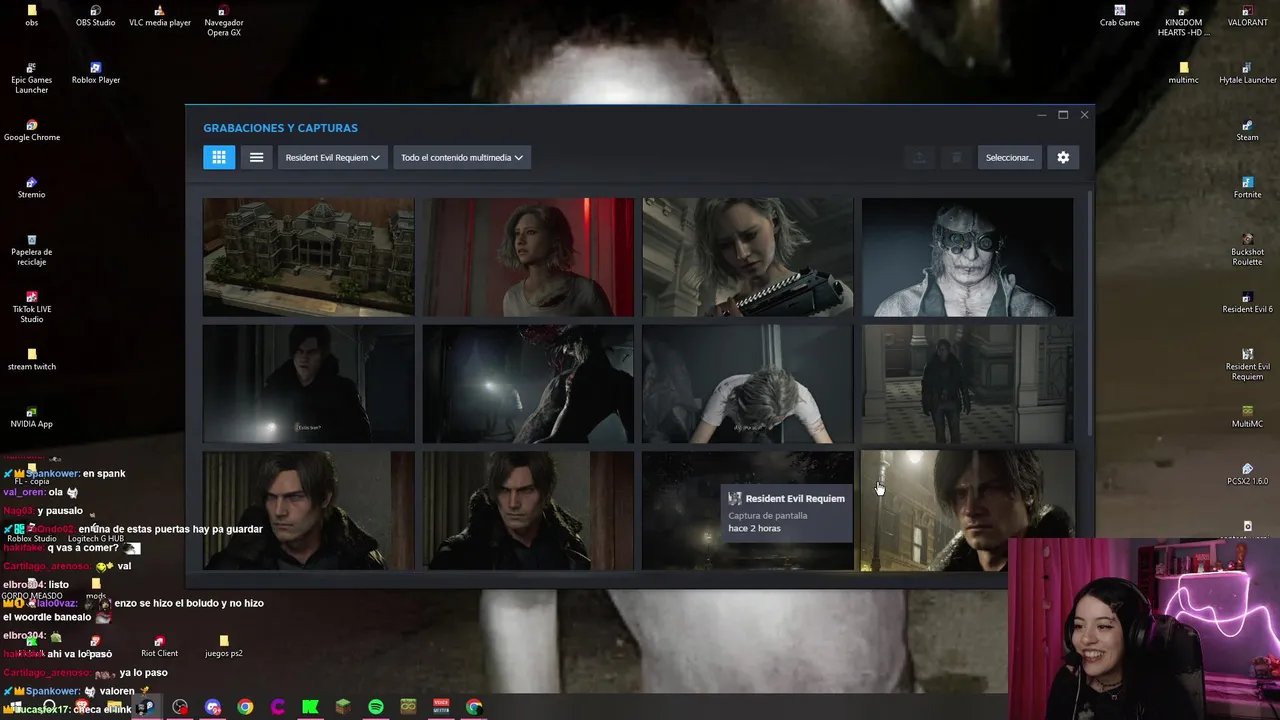Open Roblox Player desktop icon
The width and height of the screenshot is (1280, 720).
[x=96, y=73]
